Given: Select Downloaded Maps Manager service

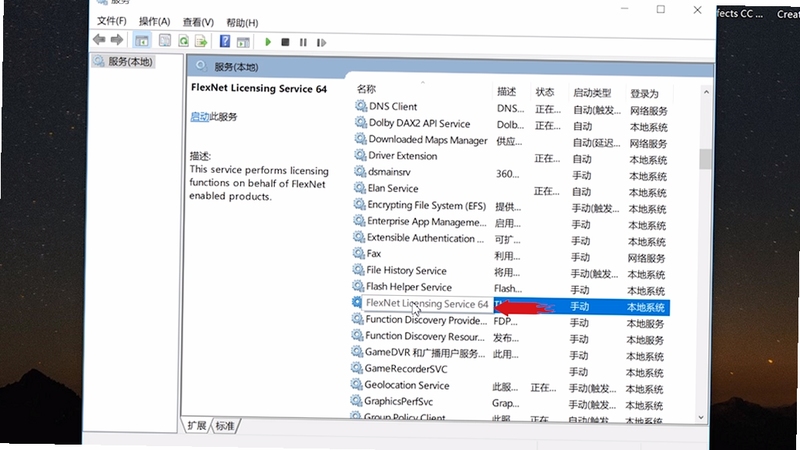Looking at the screenshot, I should (428, 140).
